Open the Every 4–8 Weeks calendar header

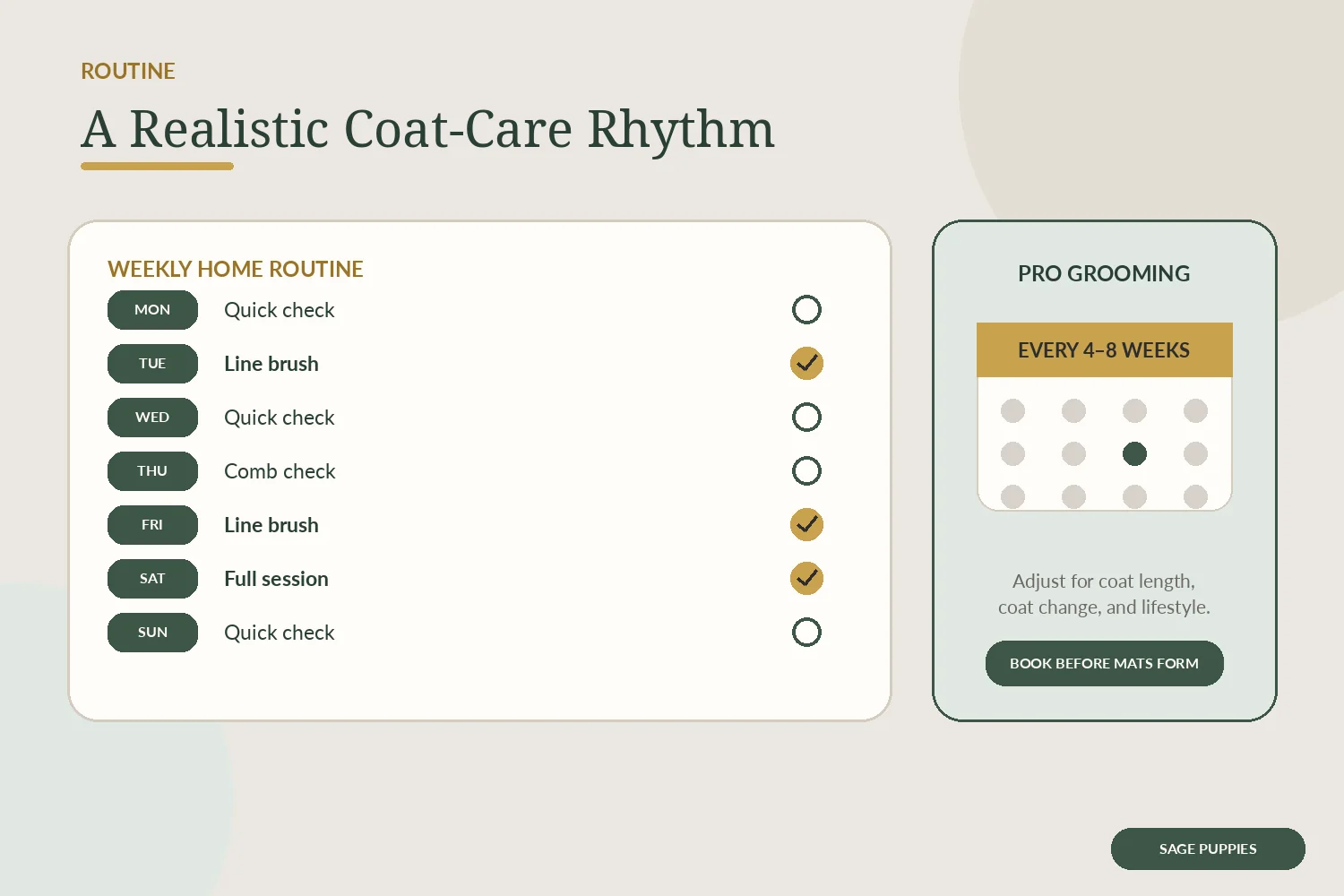[1104, 350]
